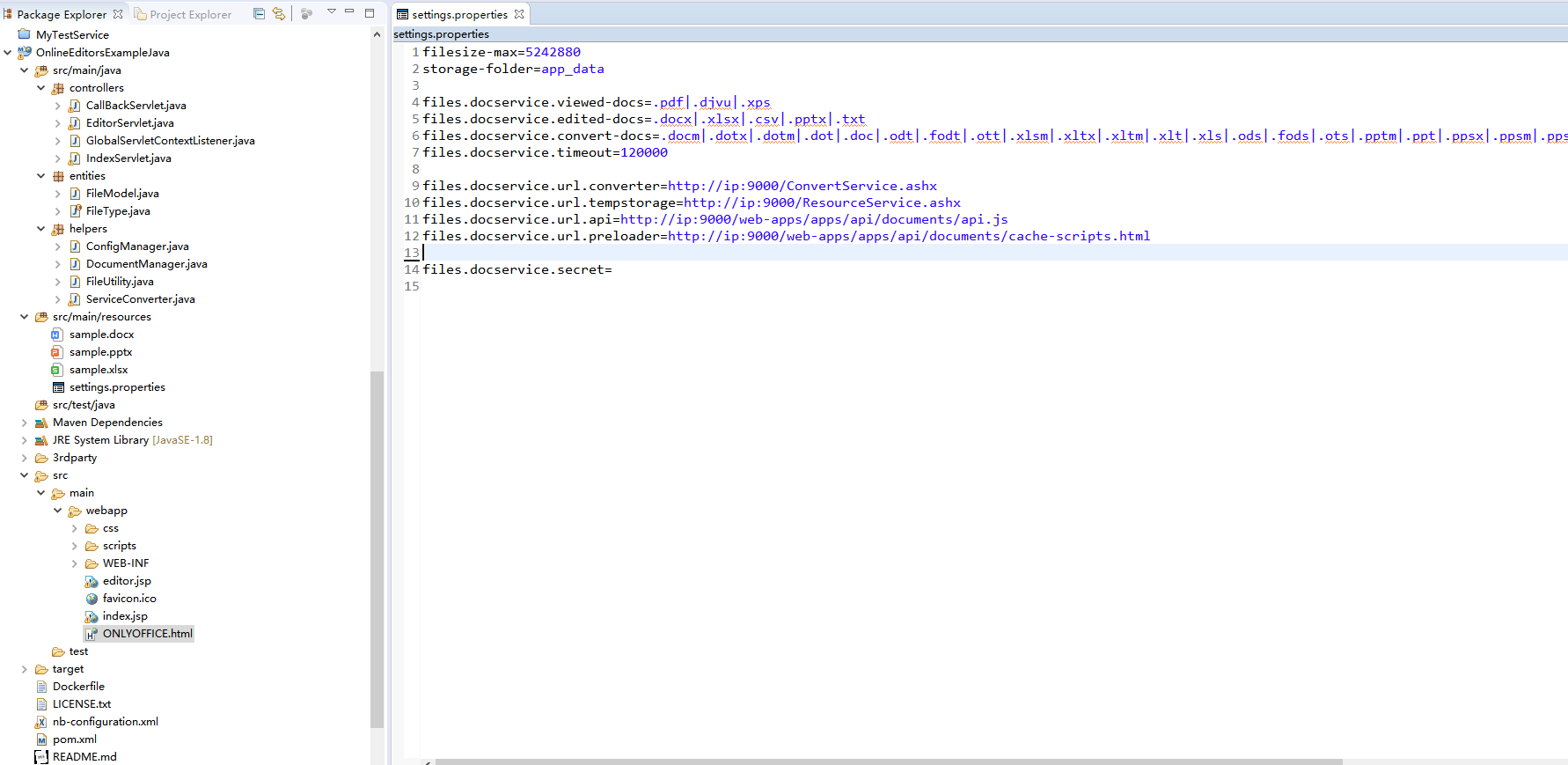The height and width of the screenshot is (765, 1568).
Task: Select the settings.properties file icon in the tree
Action: point(58,387)
